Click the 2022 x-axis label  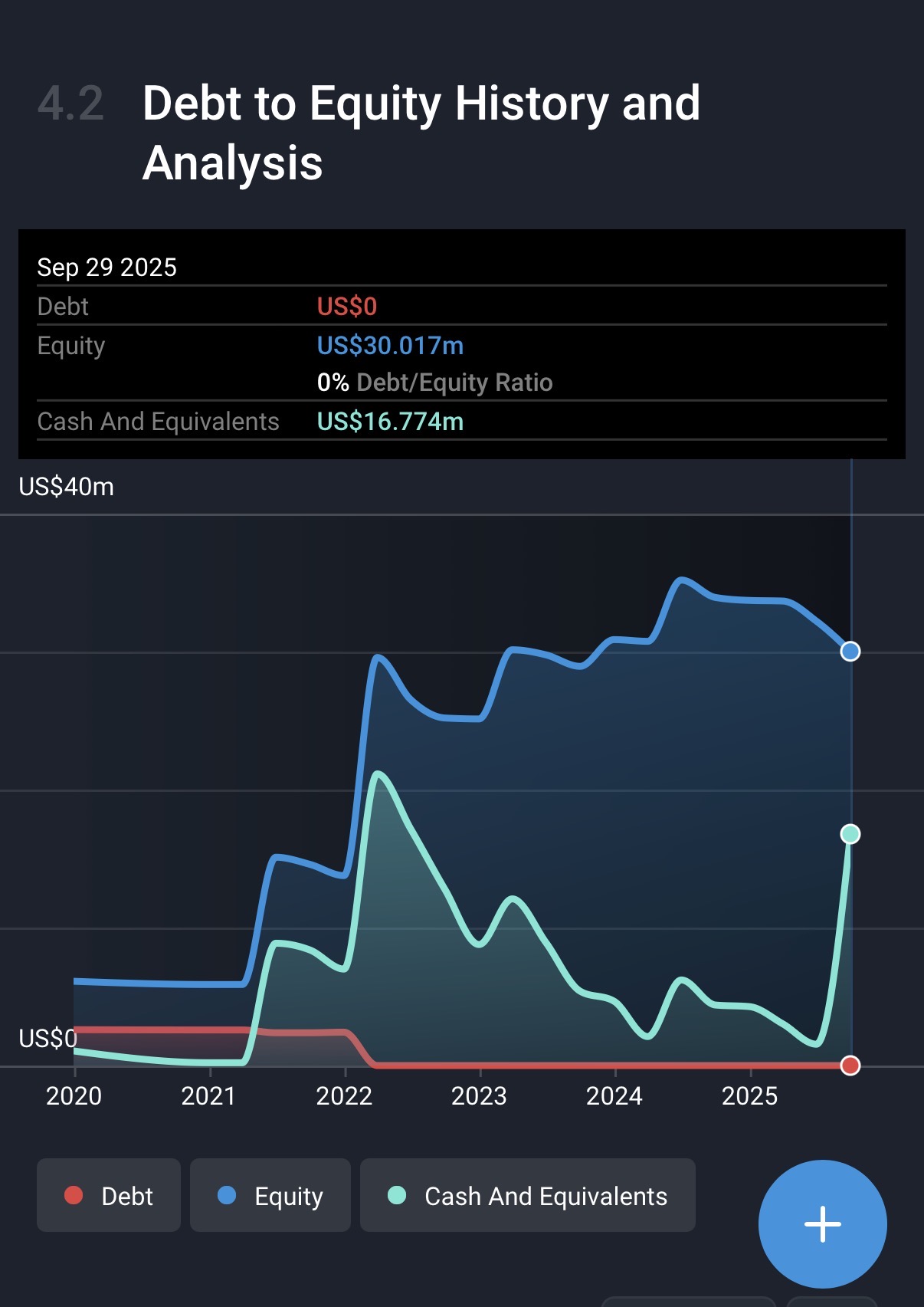point(344,1096)
